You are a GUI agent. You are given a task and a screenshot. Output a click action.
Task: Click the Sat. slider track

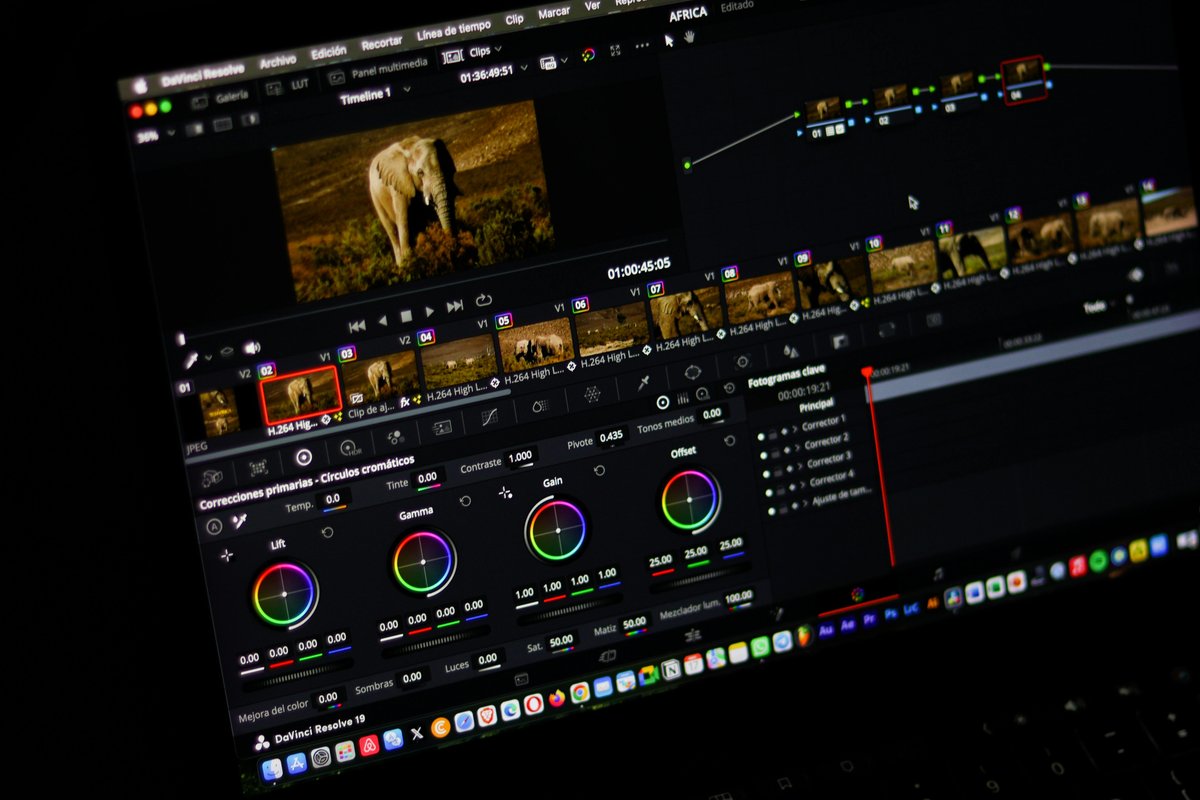564,650
